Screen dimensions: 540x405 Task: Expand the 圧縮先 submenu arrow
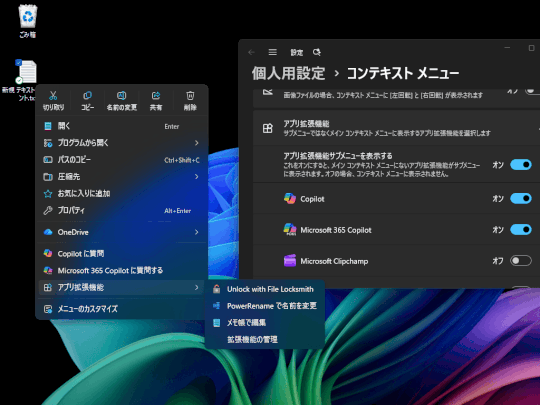pyautogui.click(x=197, y=177)
